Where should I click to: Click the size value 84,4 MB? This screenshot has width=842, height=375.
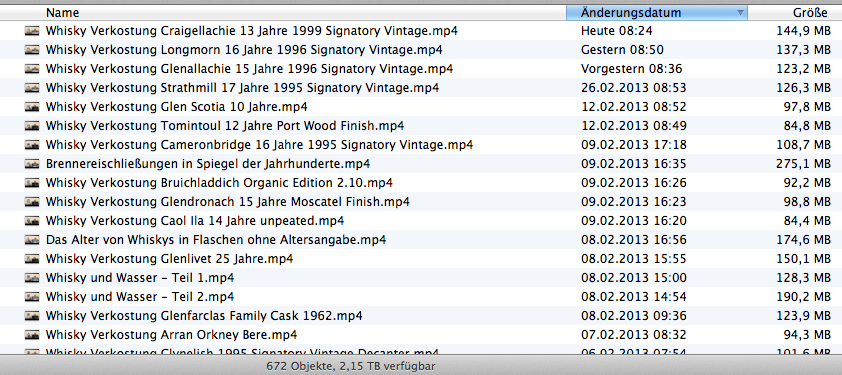click(x=807, y=221)
